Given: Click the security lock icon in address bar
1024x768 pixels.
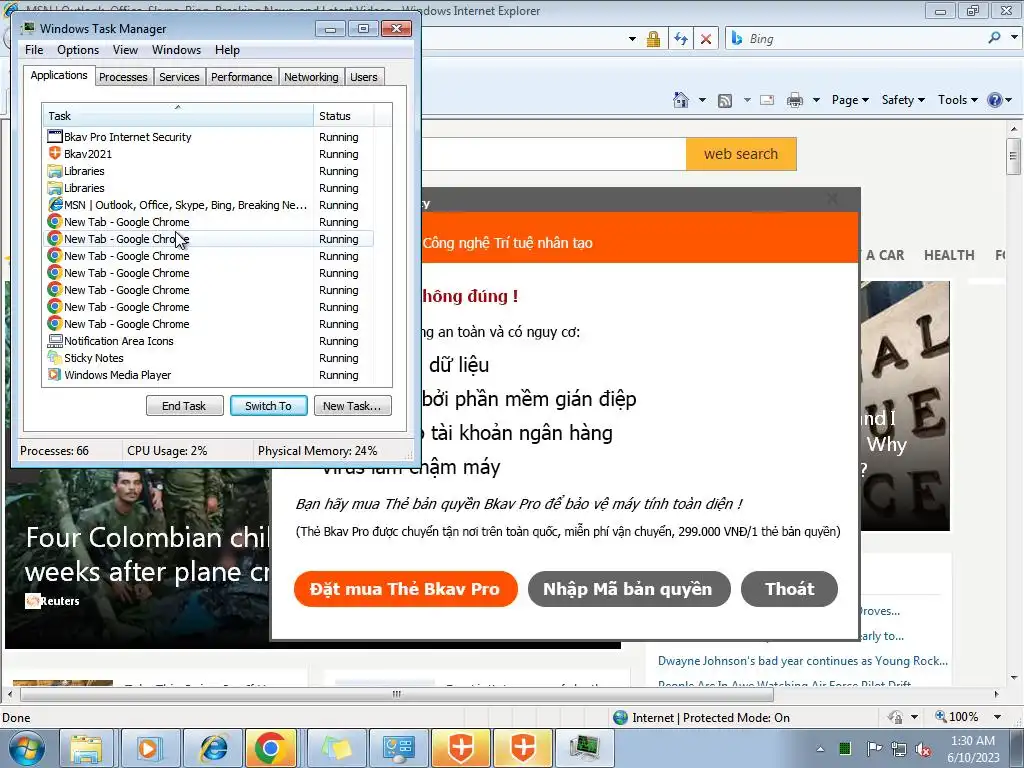Looking at the screenshot, I should click(x=653, y=39).
